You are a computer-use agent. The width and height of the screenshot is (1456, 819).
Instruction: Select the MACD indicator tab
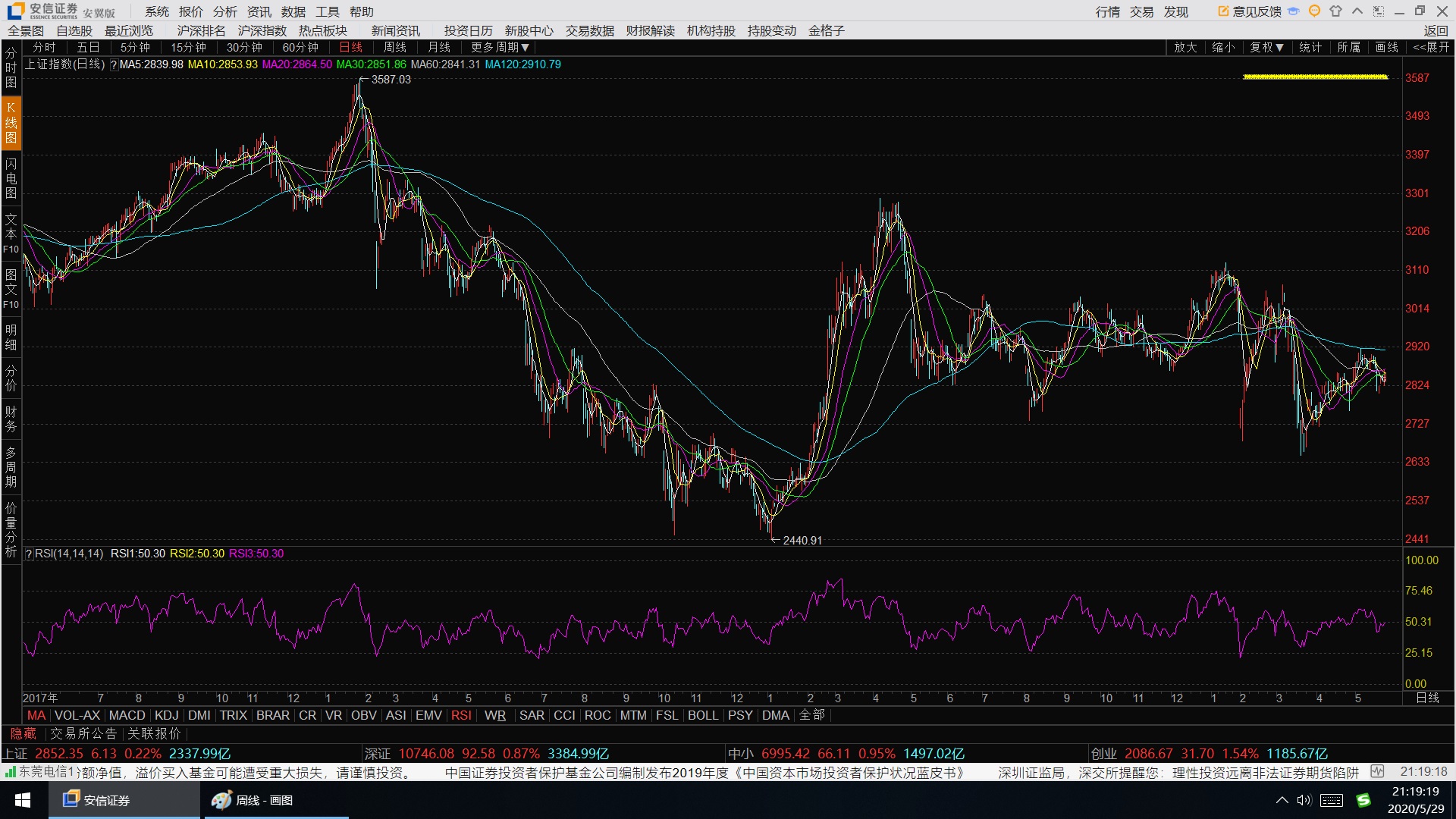pyautogui.click(x=127, y=715)
